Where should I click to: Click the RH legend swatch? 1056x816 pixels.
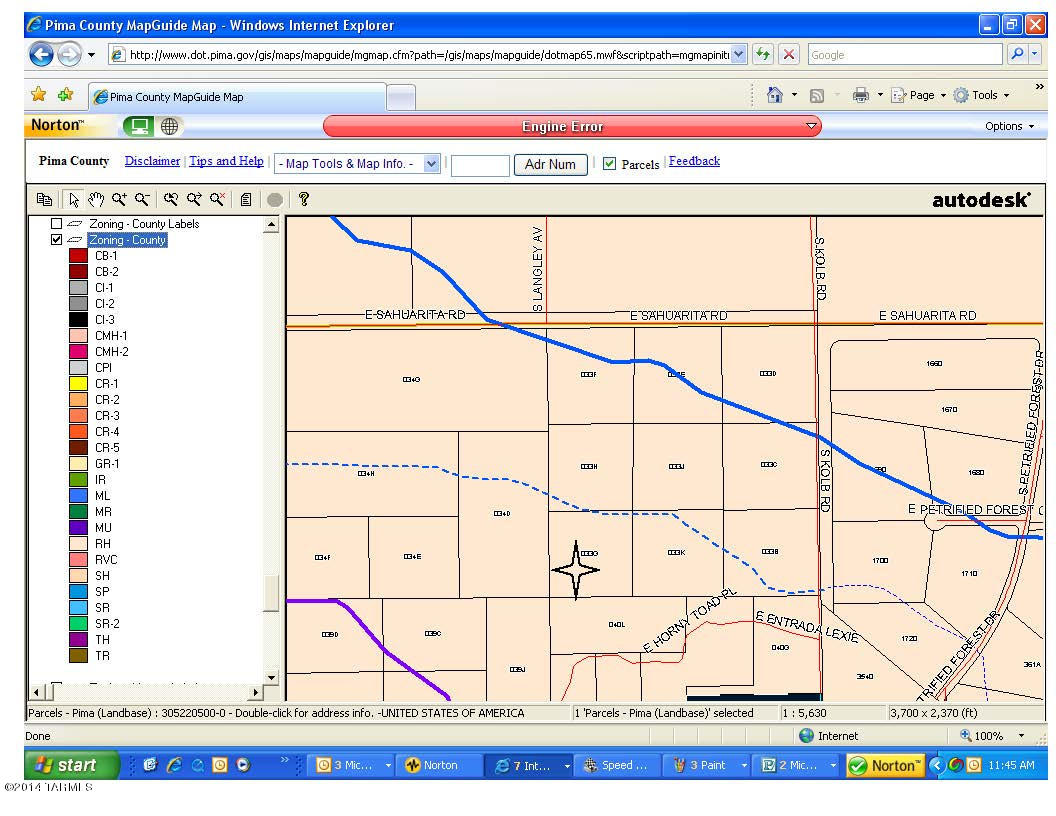(78, 544)
